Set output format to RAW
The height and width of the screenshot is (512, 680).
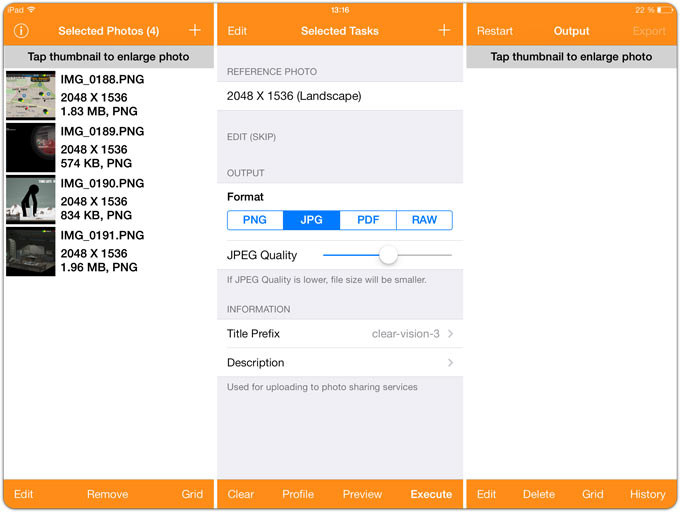click(425, 220)
